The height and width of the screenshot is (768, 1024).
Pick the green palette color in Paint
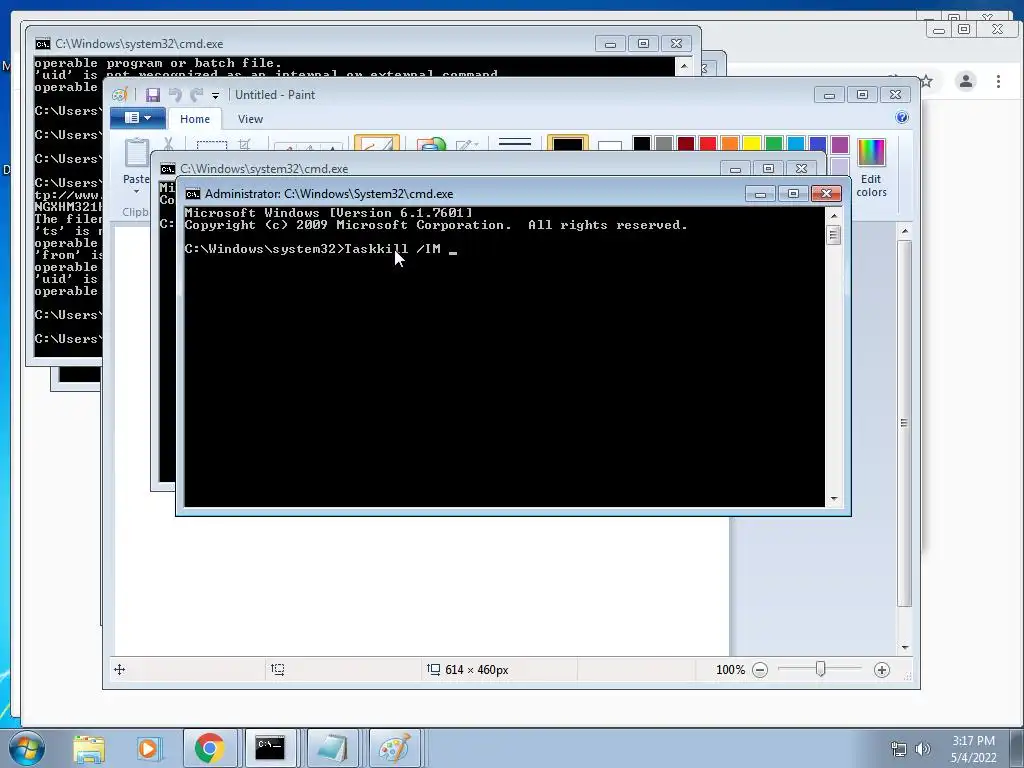(x=774, y=144)
